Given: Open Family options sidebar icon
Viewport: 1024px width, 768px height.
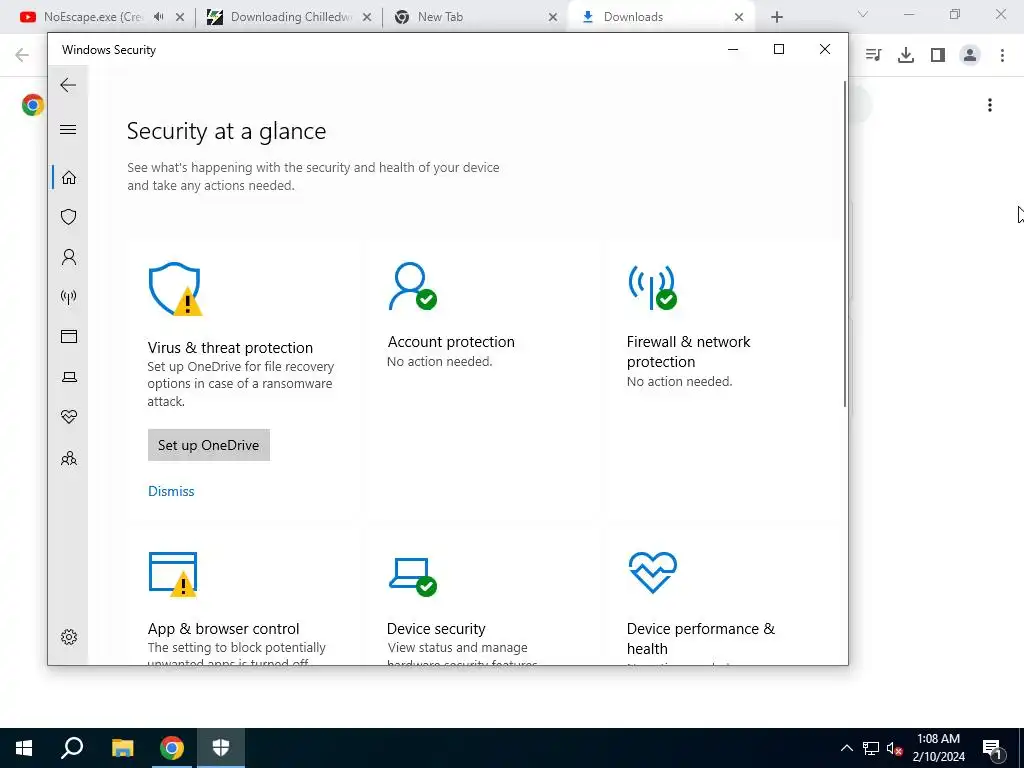Looking at the screenshot, I should click(69, 458).
